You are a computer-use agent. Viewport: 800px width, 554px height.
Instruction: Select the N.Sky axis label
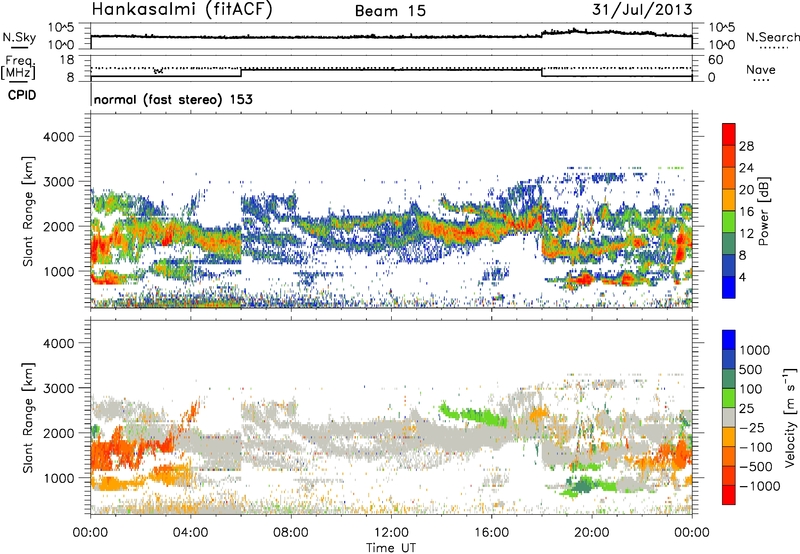[19, 37]
